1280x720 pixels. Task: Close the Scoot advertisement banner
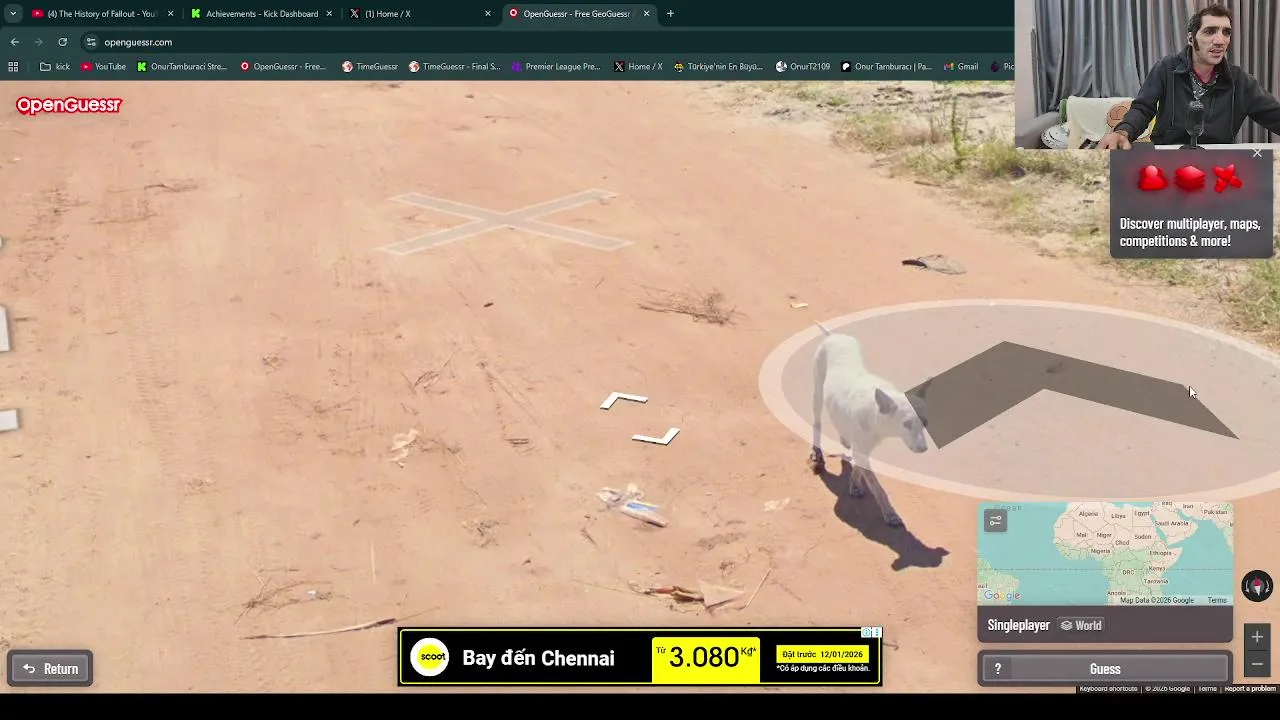point(877,633)
